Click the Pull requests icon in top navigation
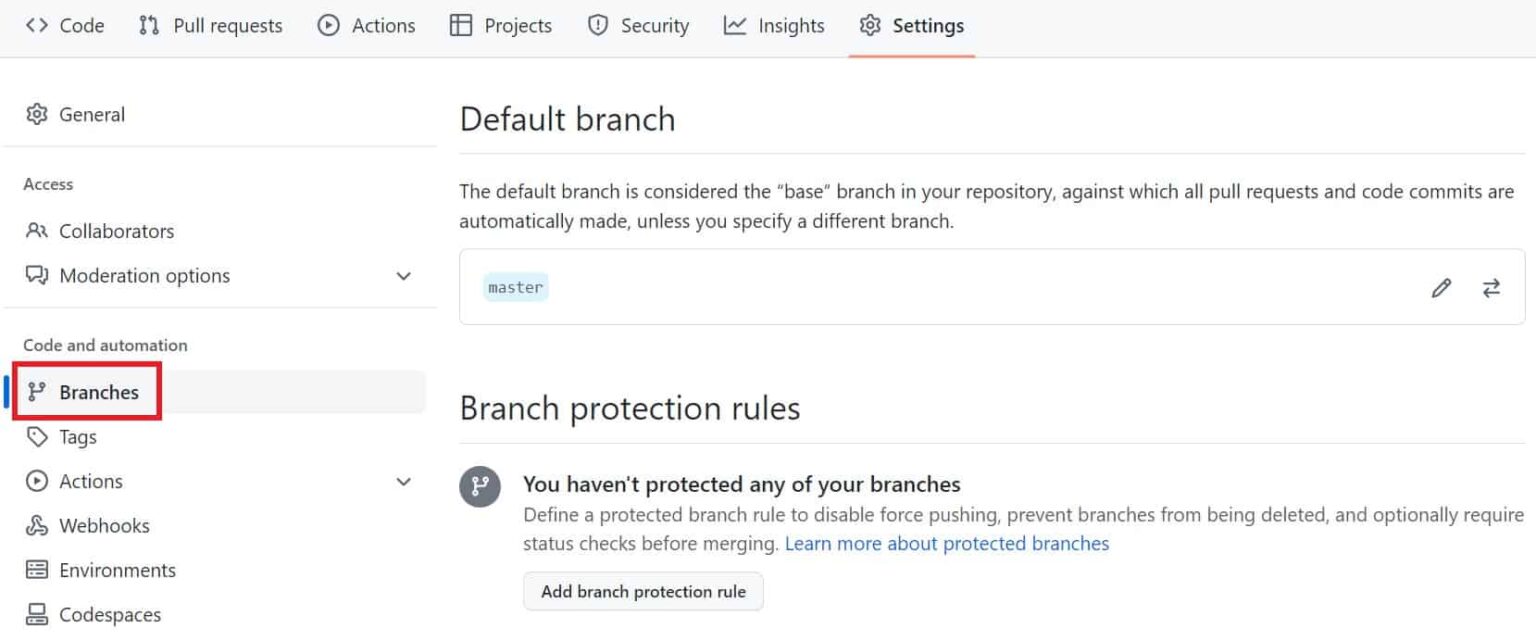Viewport: 1536px width, 641px height. pos(148,25)
